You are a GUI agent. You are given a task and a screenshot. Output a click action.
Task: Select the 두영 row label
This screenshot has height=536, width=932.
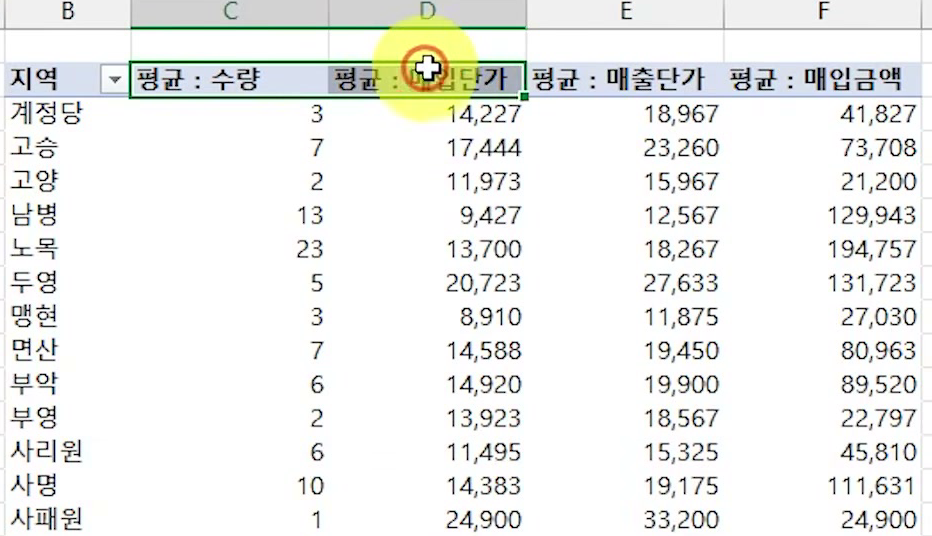tap(68, 282)
